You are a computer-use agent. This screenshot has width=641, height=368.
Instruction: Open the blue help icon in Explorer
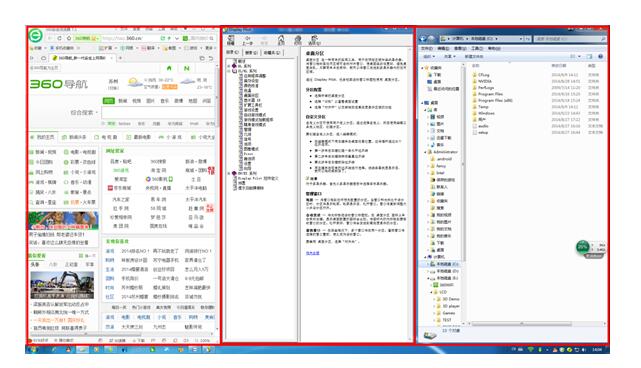(601, 56)
